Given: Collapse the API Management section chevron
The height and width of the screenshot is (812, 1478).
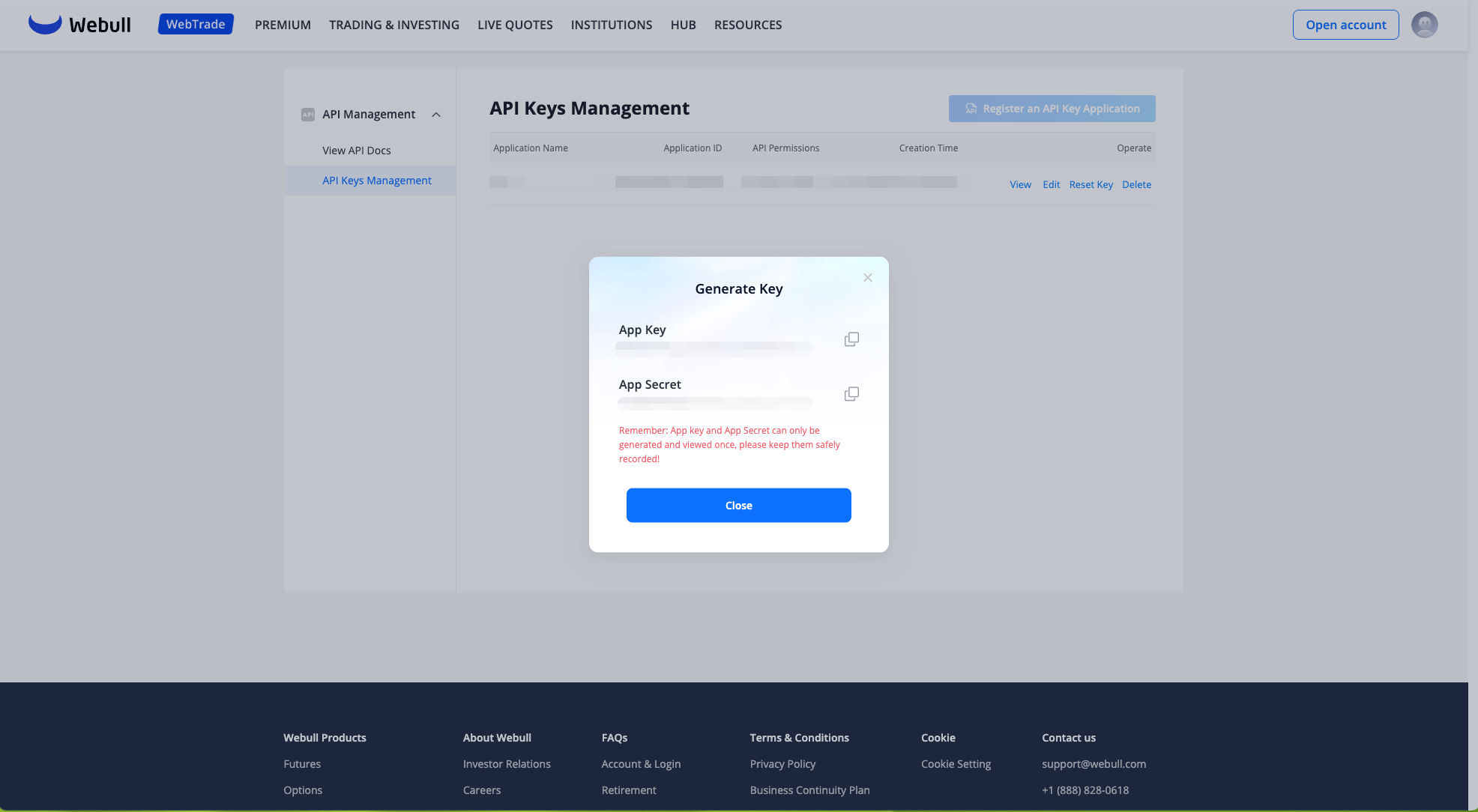Looking at the screenshot, I should point(436,115).
